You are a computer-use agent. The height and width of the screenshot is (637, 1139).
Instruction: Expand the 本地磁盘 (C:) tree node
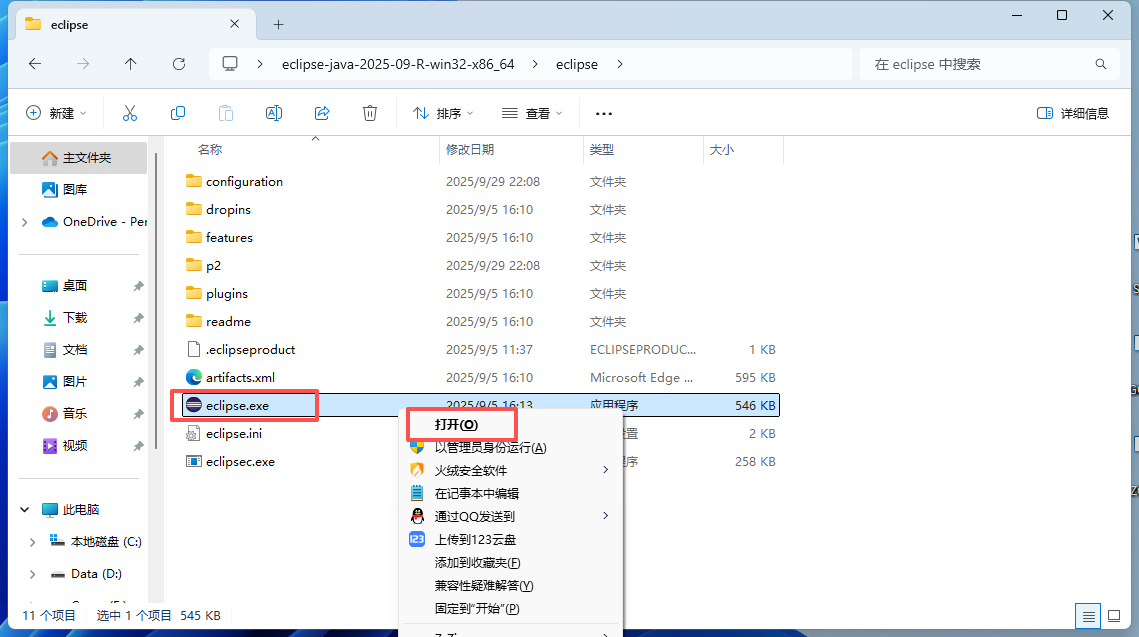[x=32, y=542]
